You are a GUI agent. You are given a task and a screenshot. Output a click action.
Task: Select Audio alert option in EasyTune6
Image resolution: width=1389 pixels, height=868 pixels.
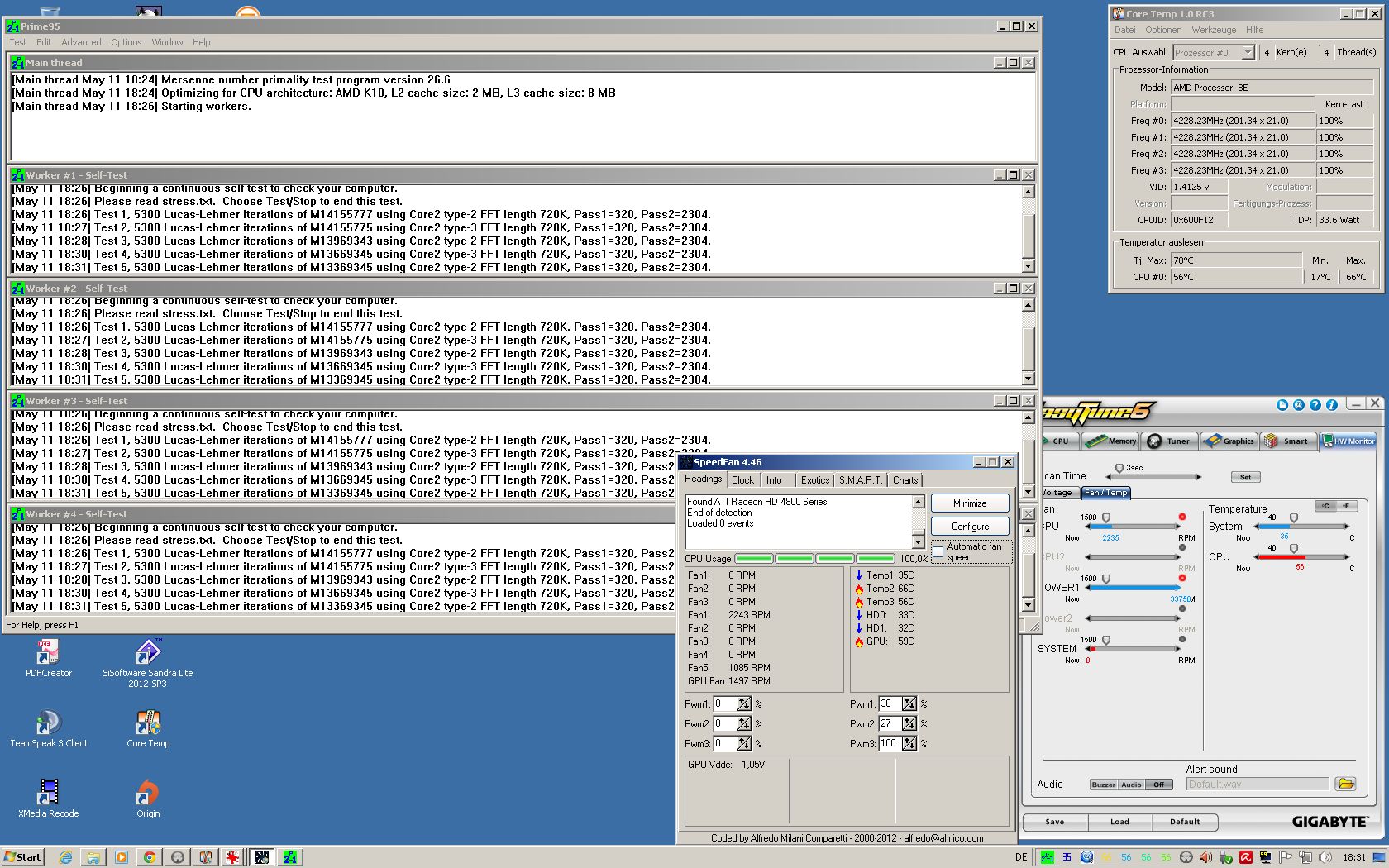coord(1132,785)
